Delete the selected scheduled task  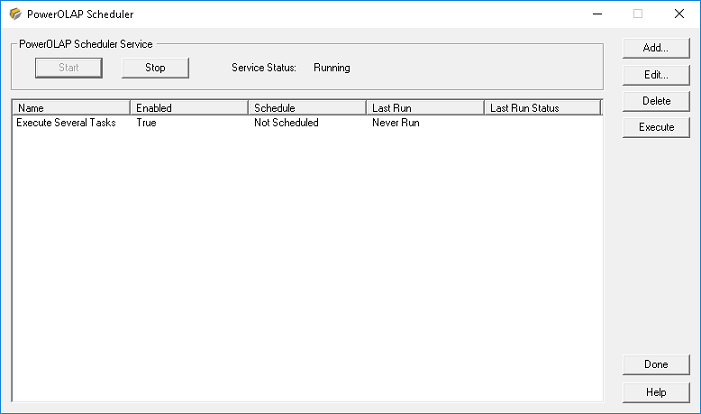click(655, 101)
